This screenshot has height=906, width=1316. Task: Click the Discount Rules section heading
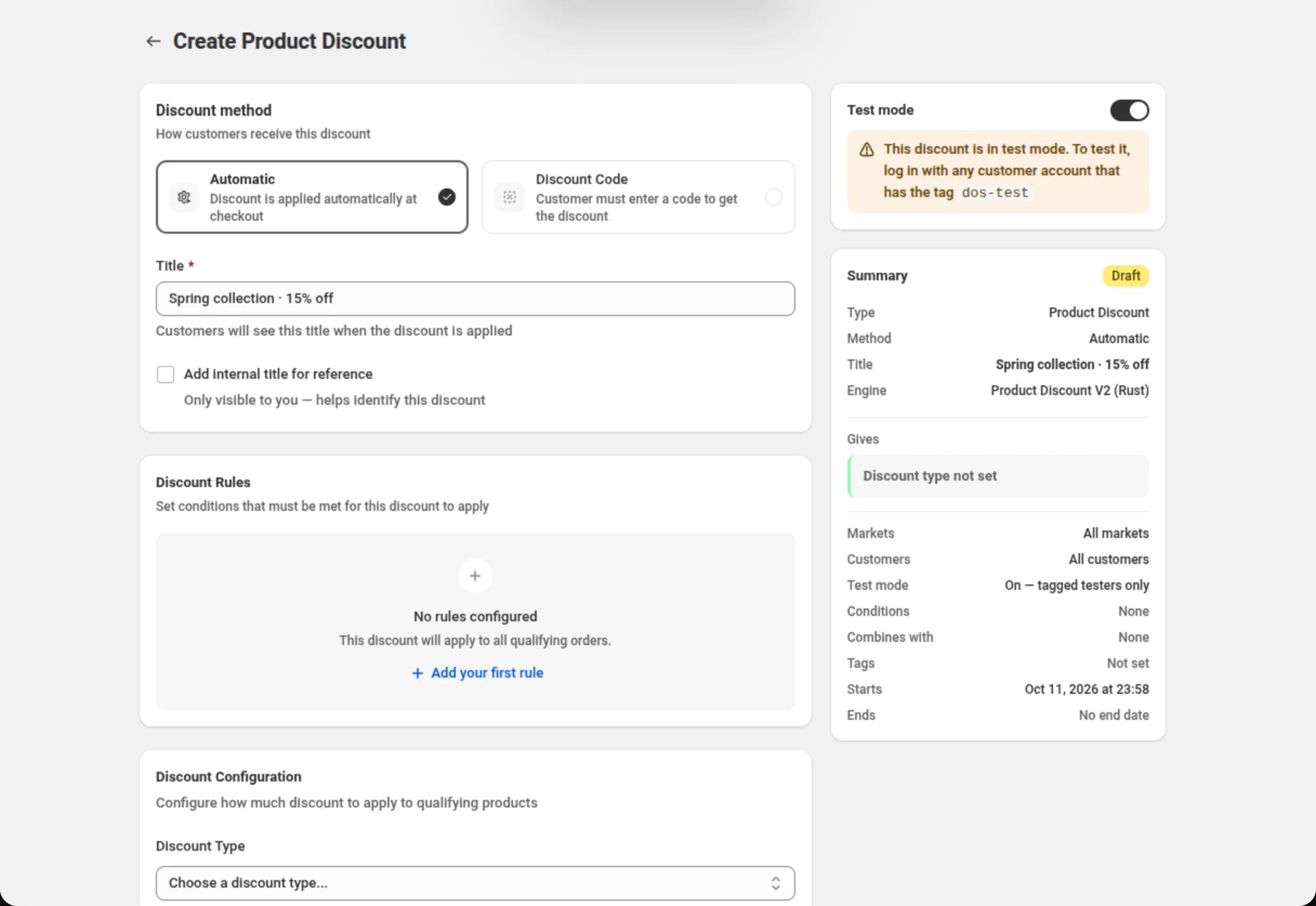pos(203,483)
